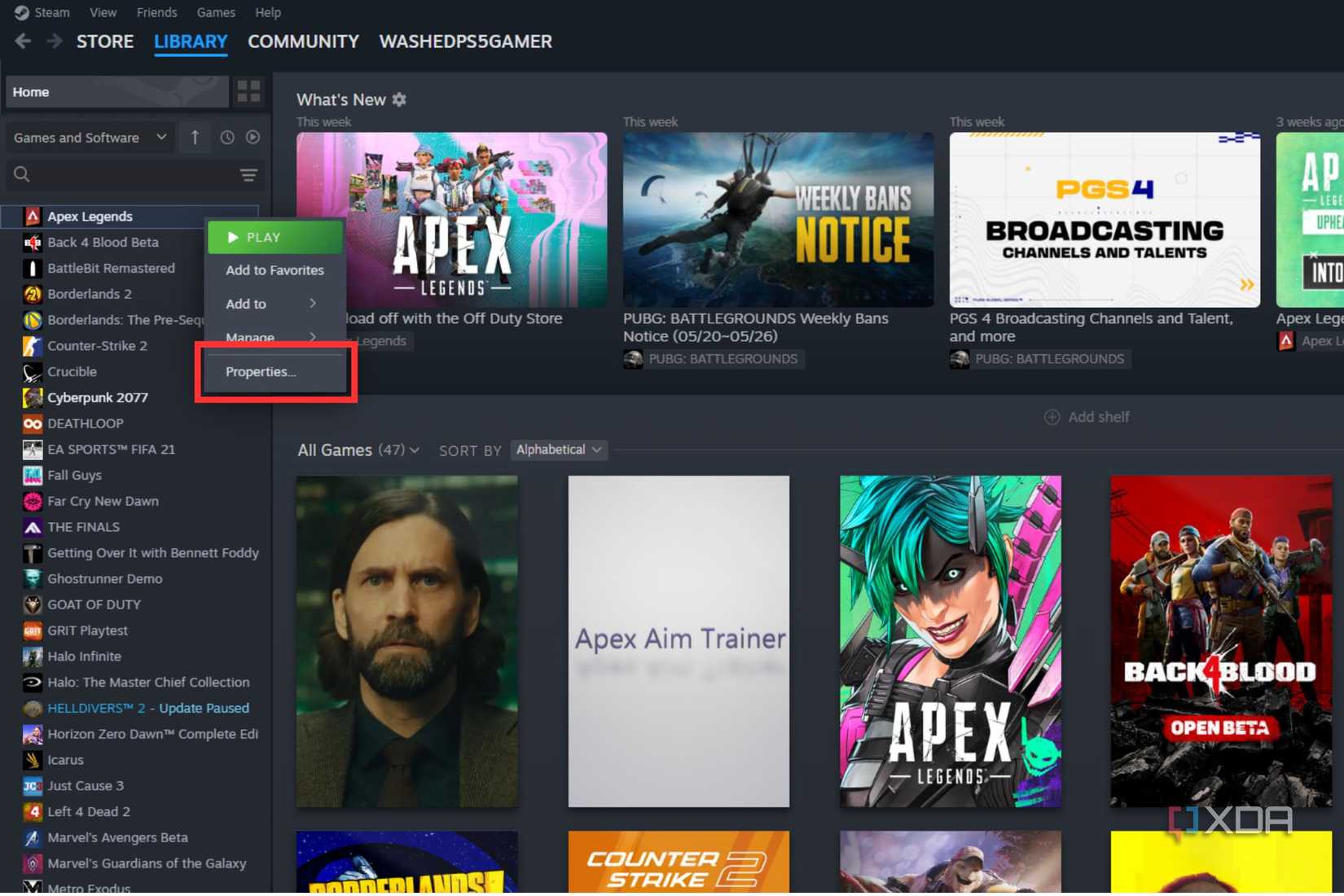
Task: Open the WASHEDPS5GAMER profile tab
Action: (x=465, y=42)
